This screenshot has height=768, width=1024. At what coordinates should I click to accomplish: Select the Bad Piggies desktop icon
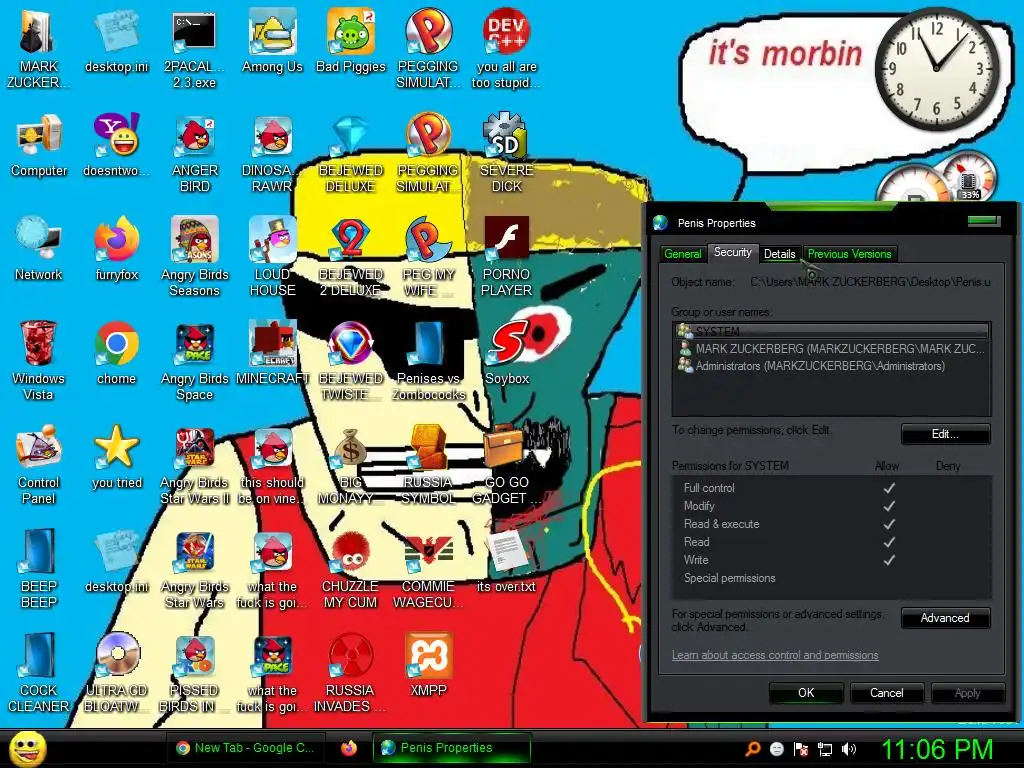[x=351, y=40]
